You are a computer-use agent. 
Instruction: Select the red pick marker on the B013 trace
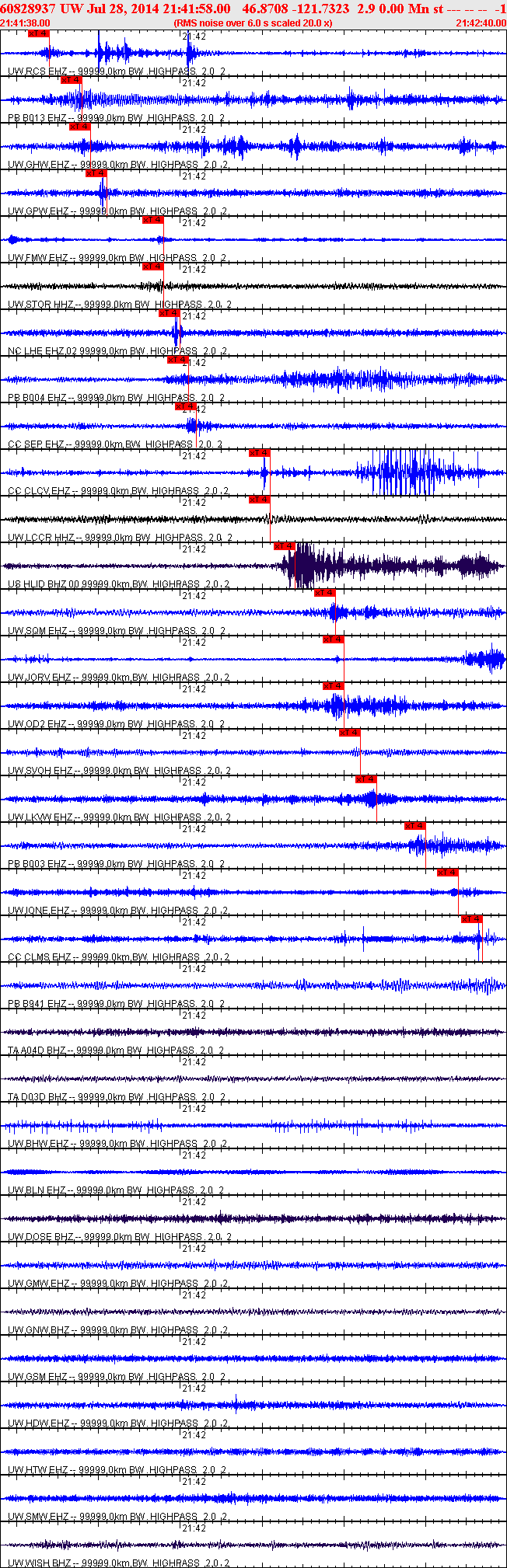point(71,80)
